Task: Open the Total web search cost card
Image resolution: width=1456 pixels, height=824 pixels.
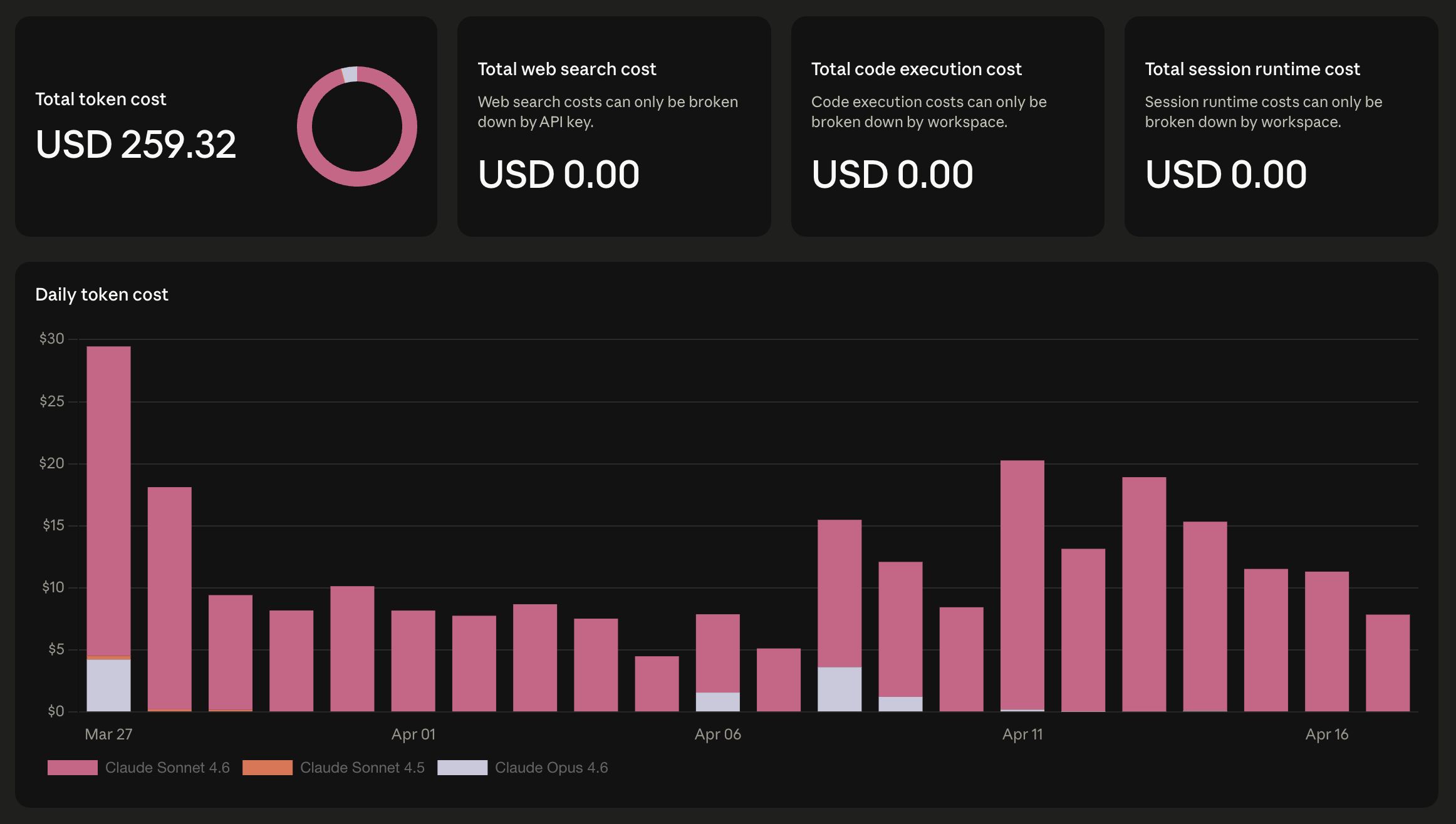Action: pyautogui.click(x=614, y=125)
